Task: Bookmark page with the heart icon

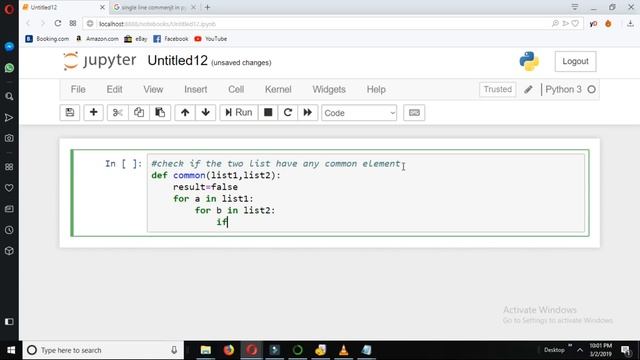Action: pos(575,24)
